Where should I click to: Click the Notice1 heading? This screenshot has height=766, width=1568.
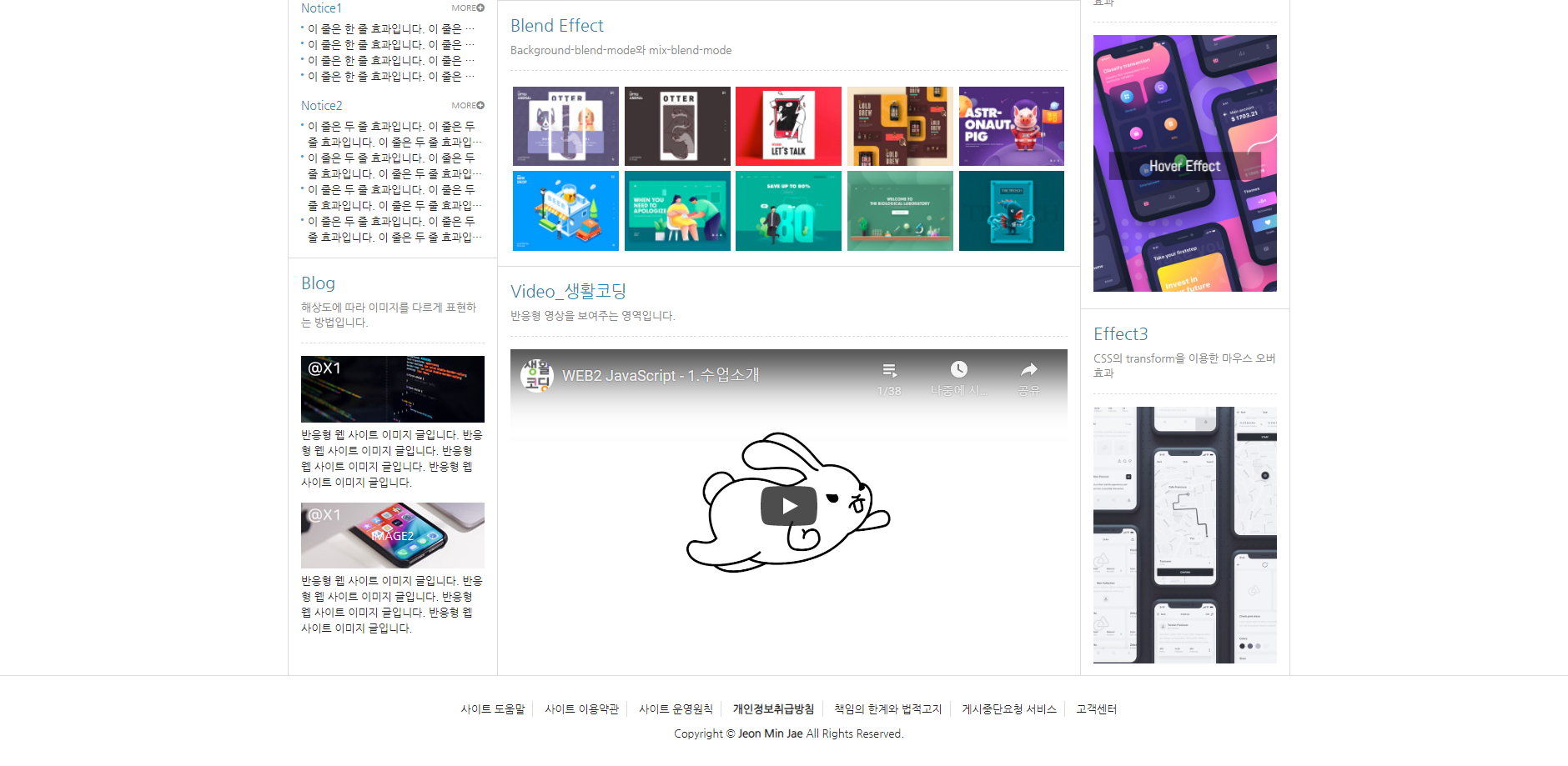321,8
